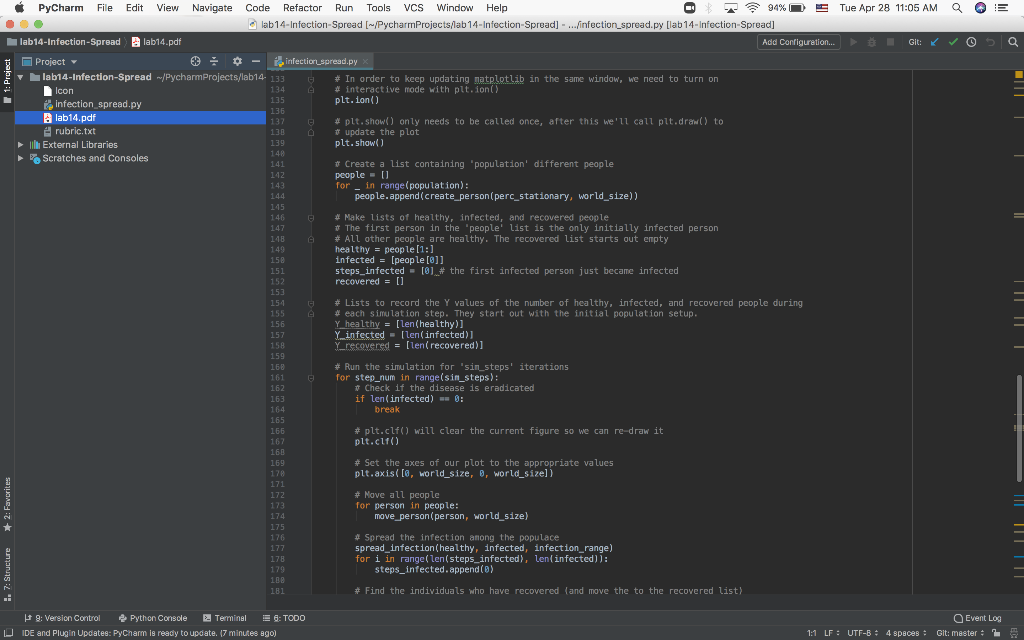Open the LF line separator selector

coord(831,633)
